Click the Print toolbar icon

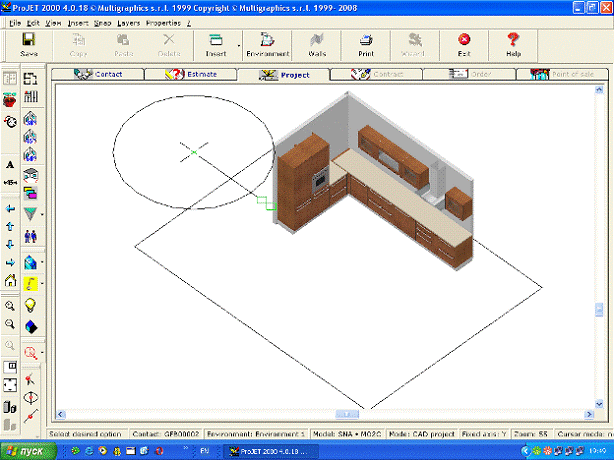point(366,43)
